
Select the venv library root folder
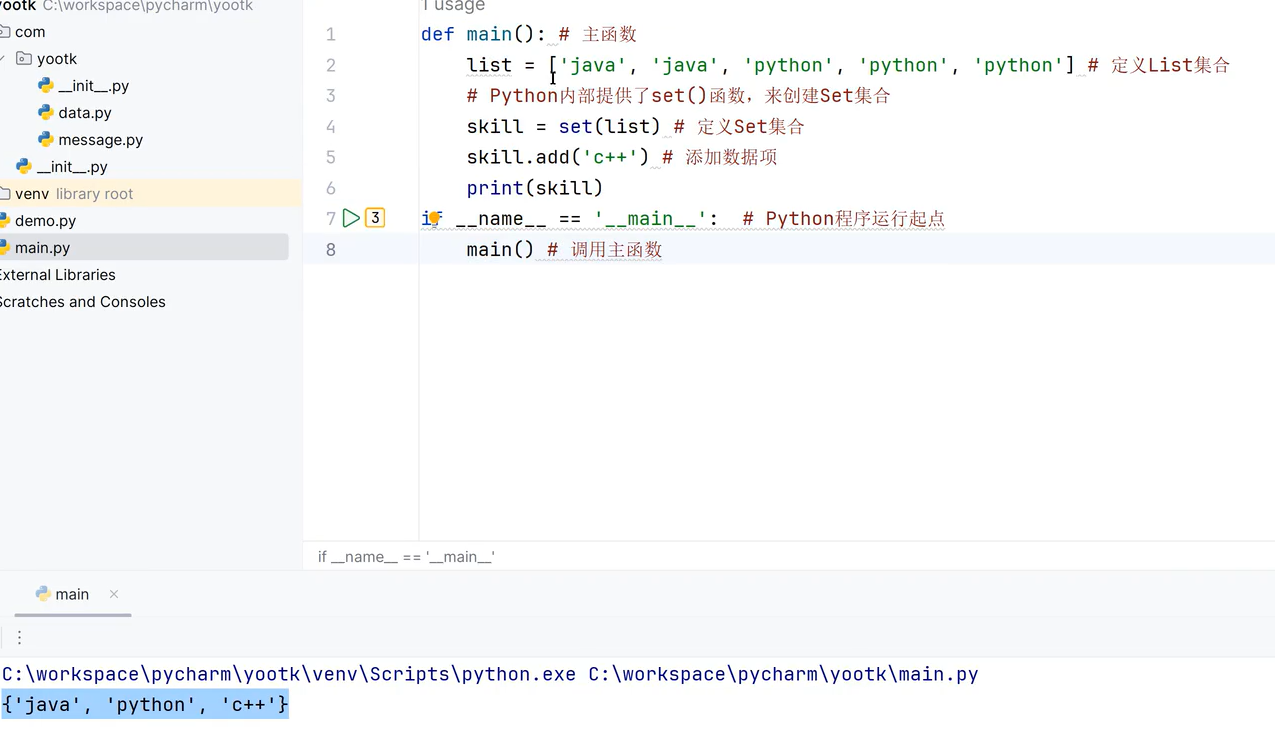pos(74,194)
